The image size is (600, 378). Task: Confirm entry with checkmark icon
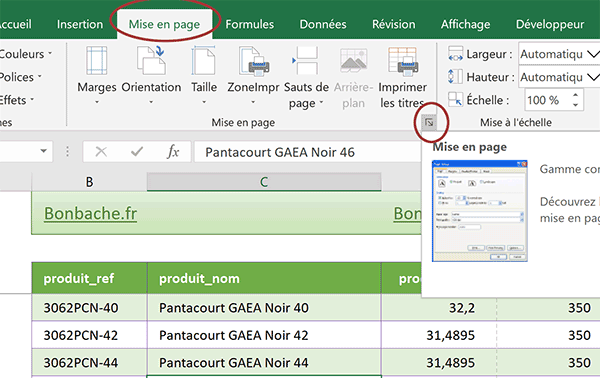pyautogui.click(x=137, y=152)
